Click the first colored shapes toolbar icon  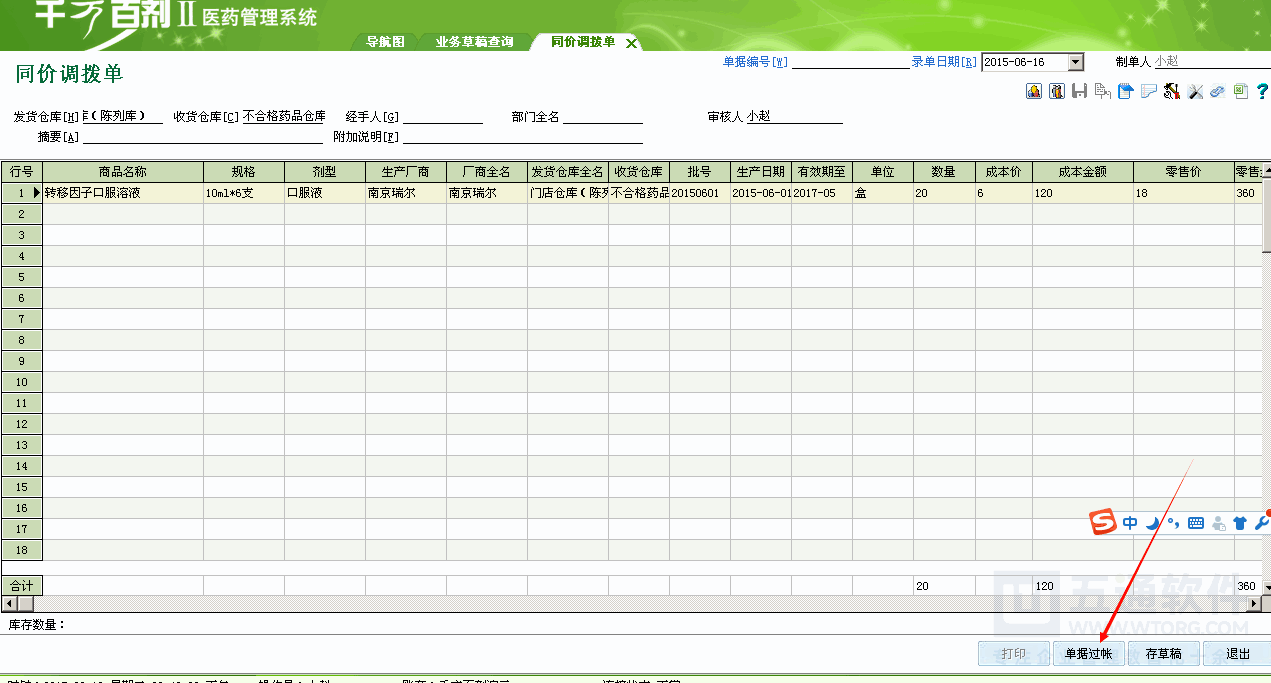pos(1034,91)
